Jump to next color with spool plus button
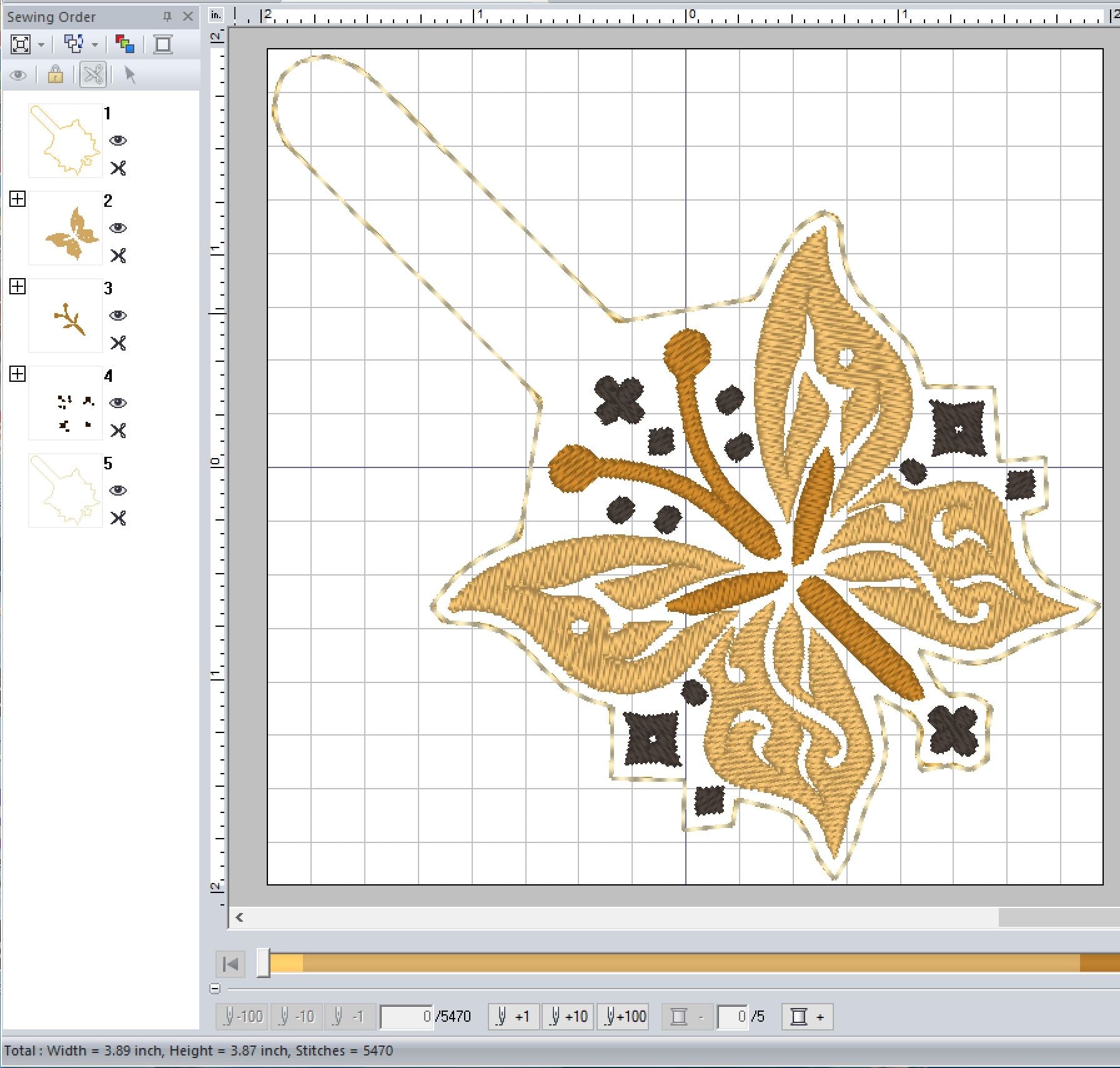This screenshot has width=1120, height=1068. click(808, 1017)
